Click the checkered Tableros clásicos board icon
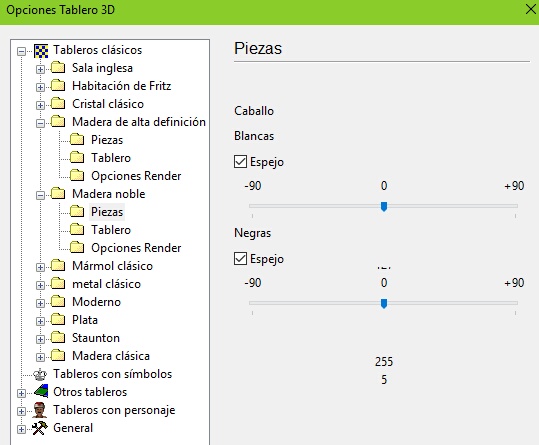Screen dimensions: 539x445 click(x=41, y=51)
